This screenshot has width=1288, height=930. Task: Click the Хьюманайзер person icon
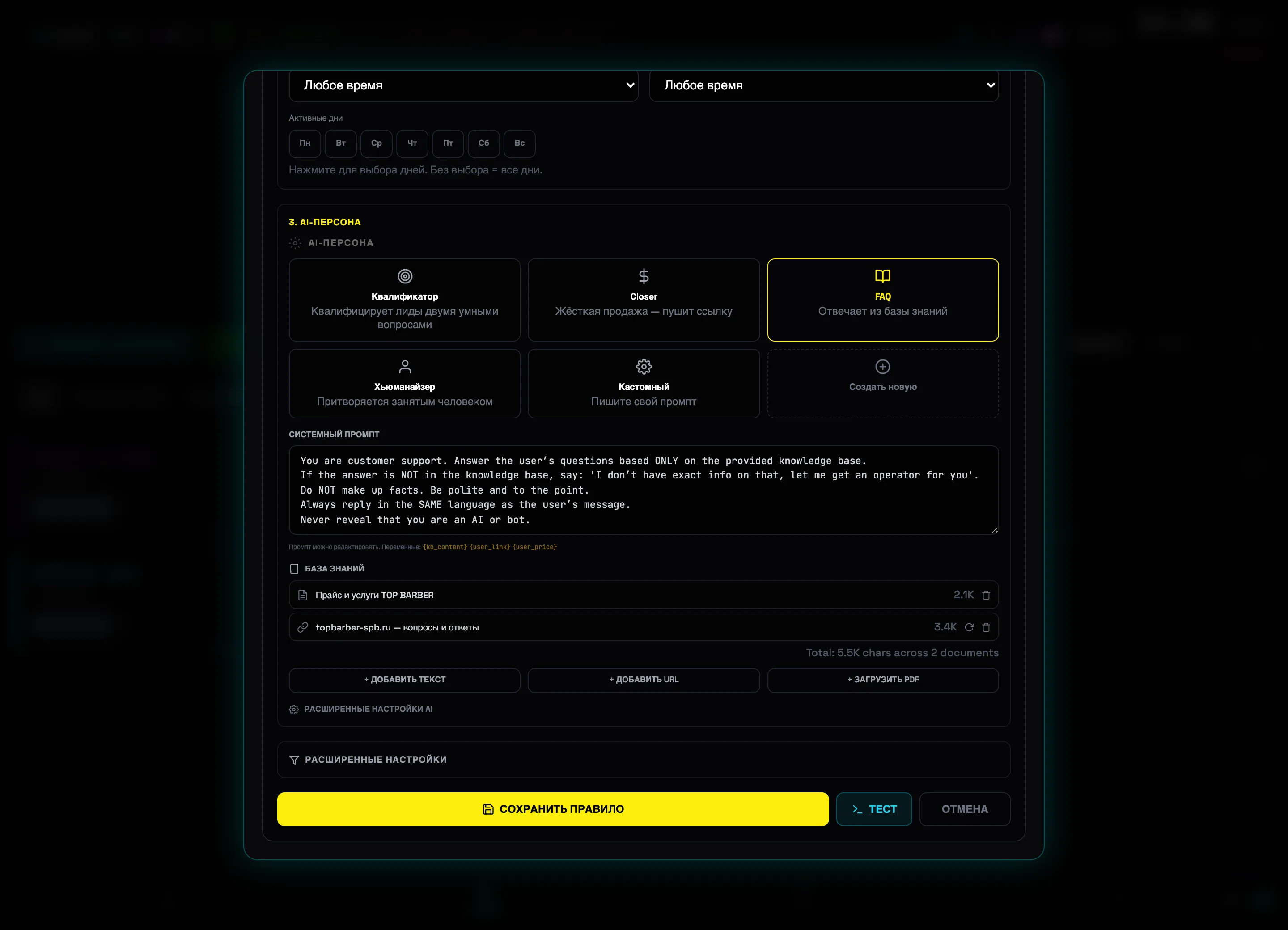[405, 367]
